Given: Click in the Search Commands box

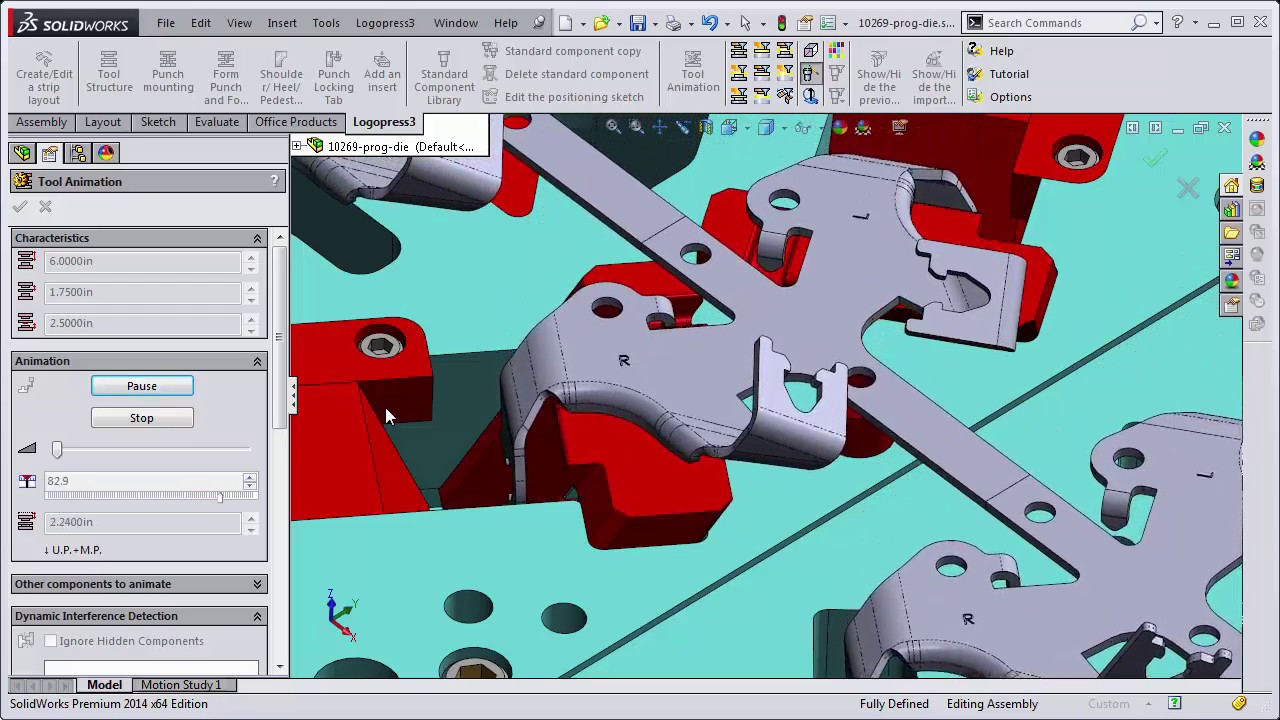Looking at the screenshot, I should [x=1058, y=23].
